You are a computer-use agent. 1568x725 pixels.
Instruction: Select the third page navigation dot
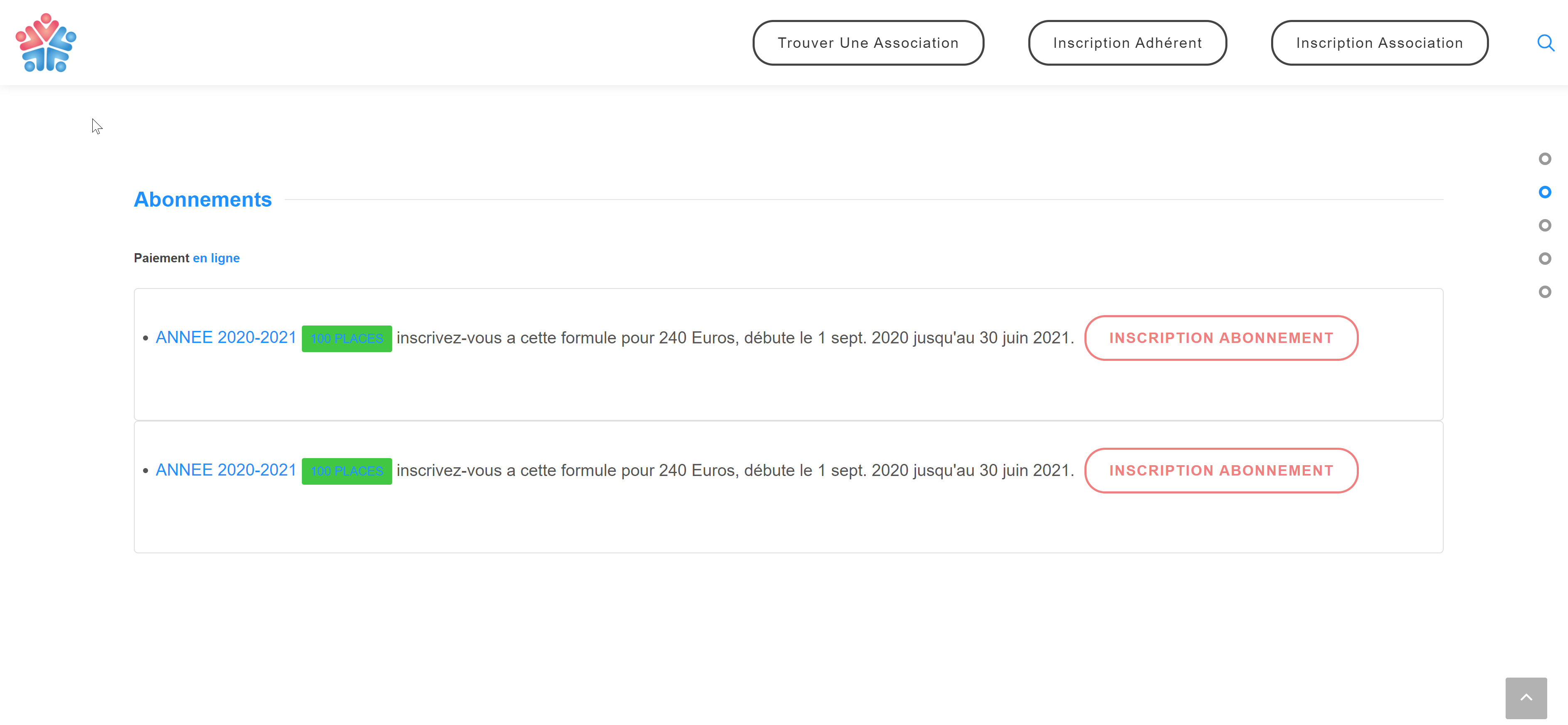coord(1544,226)
